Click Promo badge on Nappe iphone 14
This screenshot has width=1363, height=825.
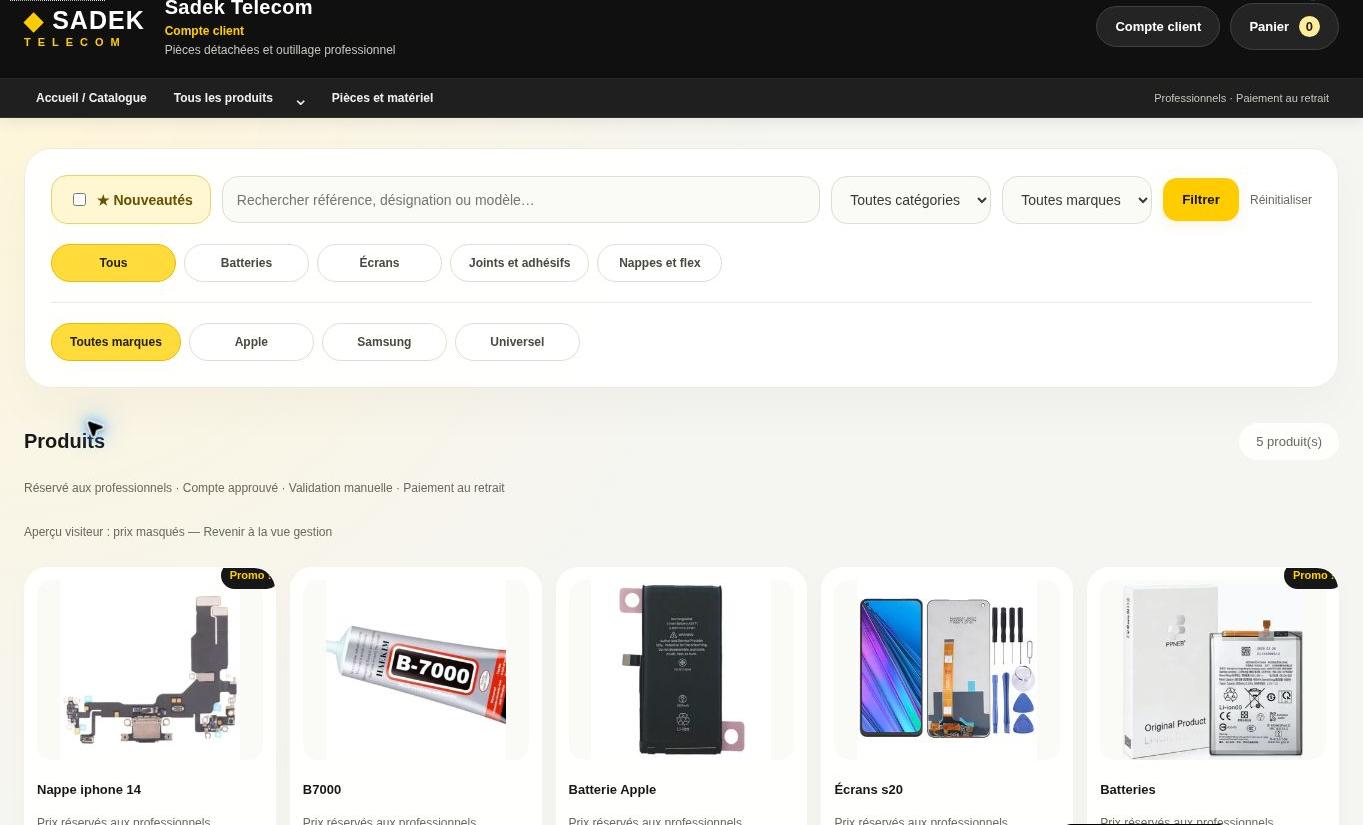pos(247,576)
